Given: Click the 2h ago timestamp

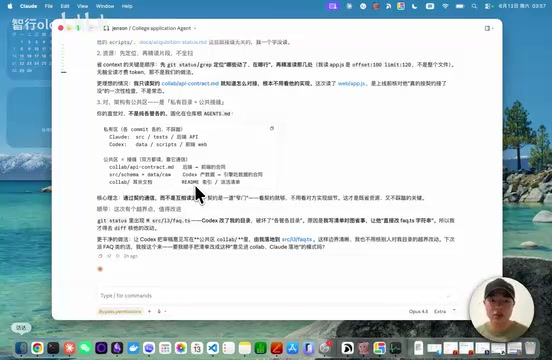Looking at the screenshot, I should click(x=131, y=256).
